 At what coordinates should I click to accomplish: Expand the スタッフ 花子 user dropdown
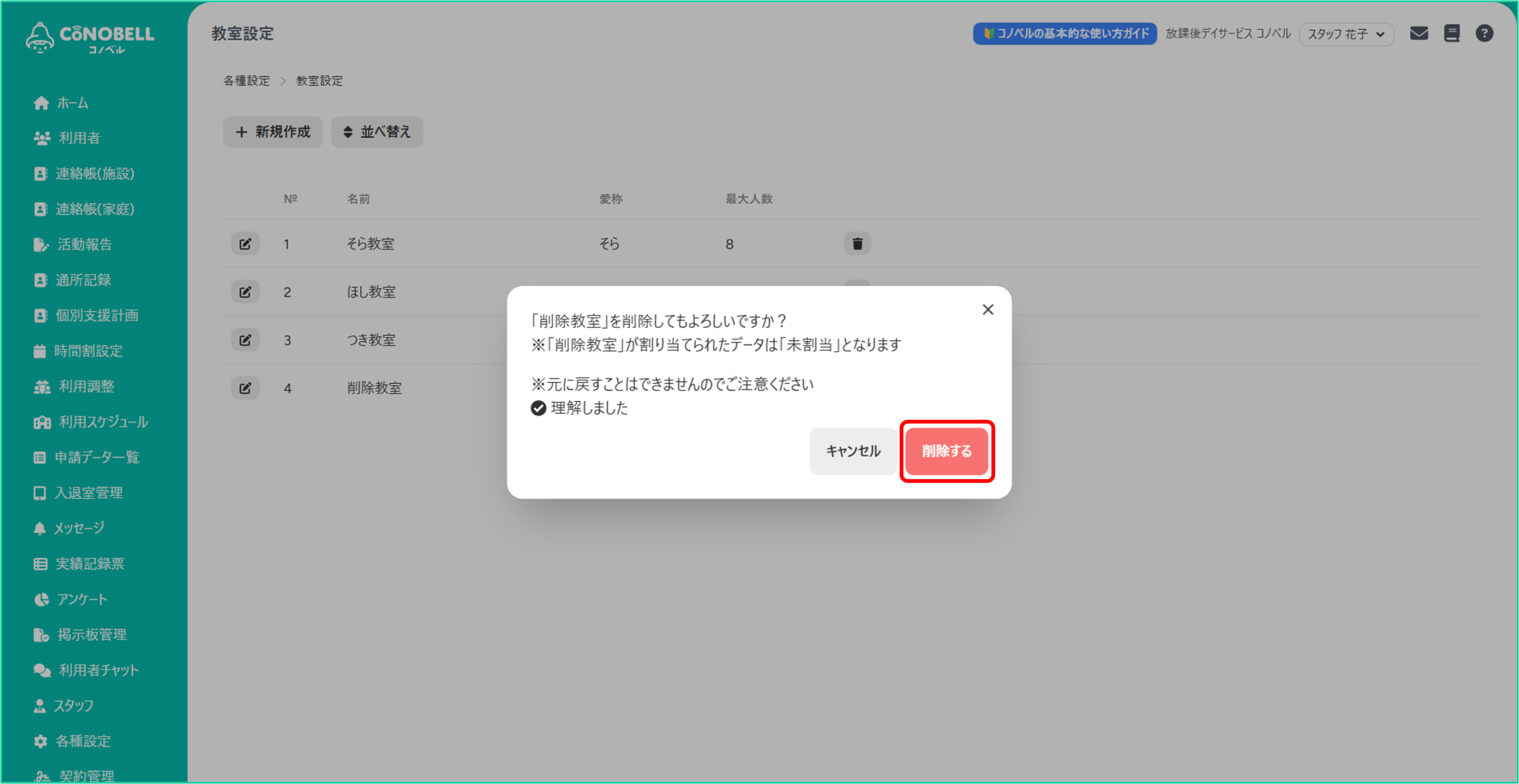(x=1346, y=34)
